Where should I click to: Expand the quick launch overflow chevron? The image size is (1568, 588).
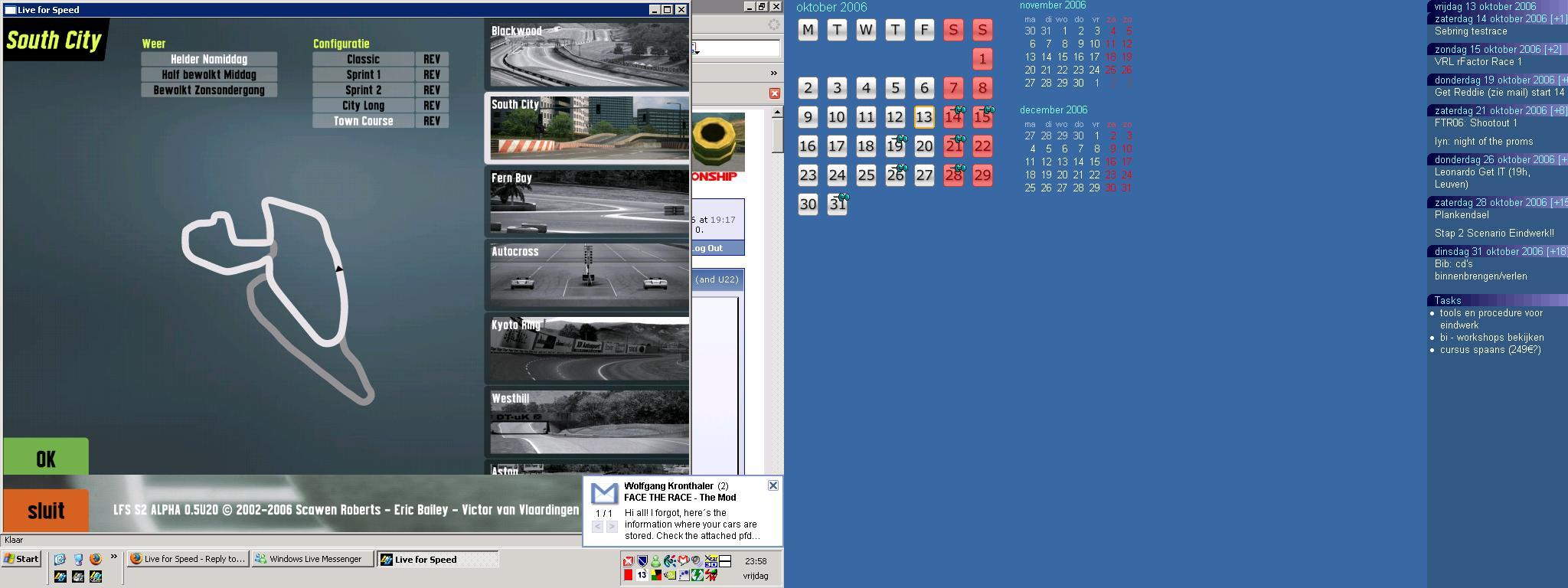coord(114,557)
